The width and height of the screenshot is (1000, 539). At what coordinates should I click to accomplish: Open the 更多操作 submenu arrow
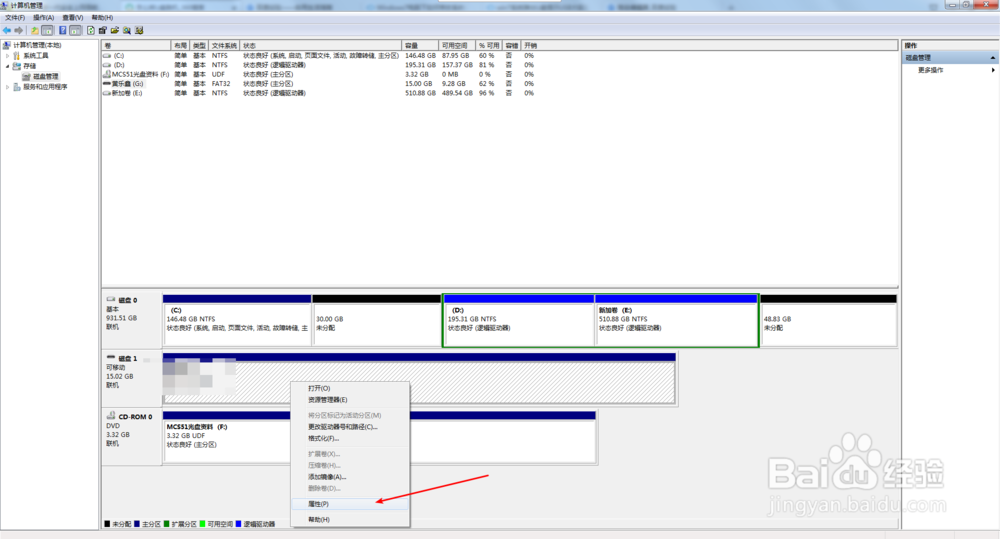[993, 70]
